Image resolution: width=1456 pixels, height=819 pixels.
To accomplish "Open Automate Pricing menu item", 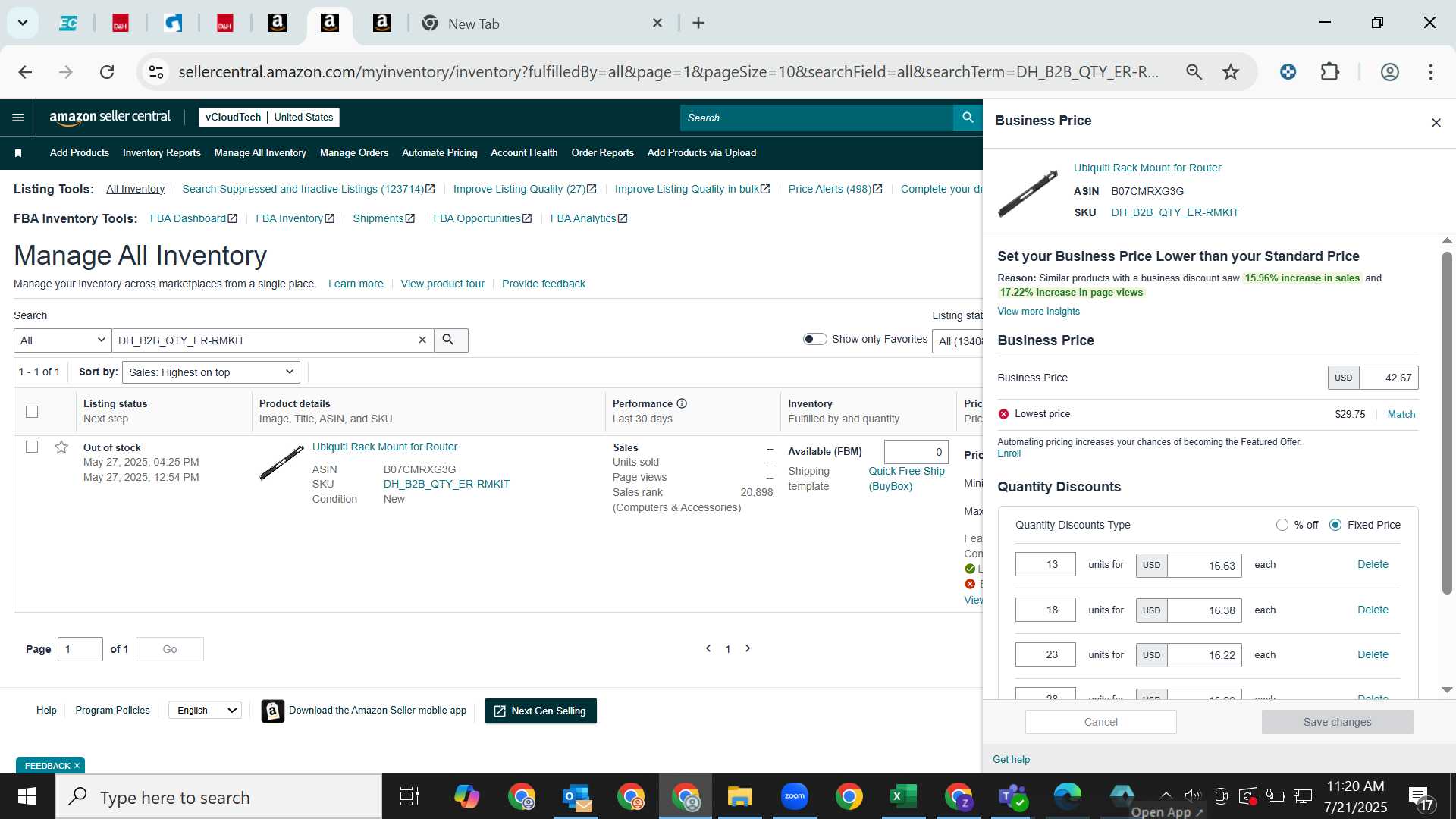I will pos(440,153).
